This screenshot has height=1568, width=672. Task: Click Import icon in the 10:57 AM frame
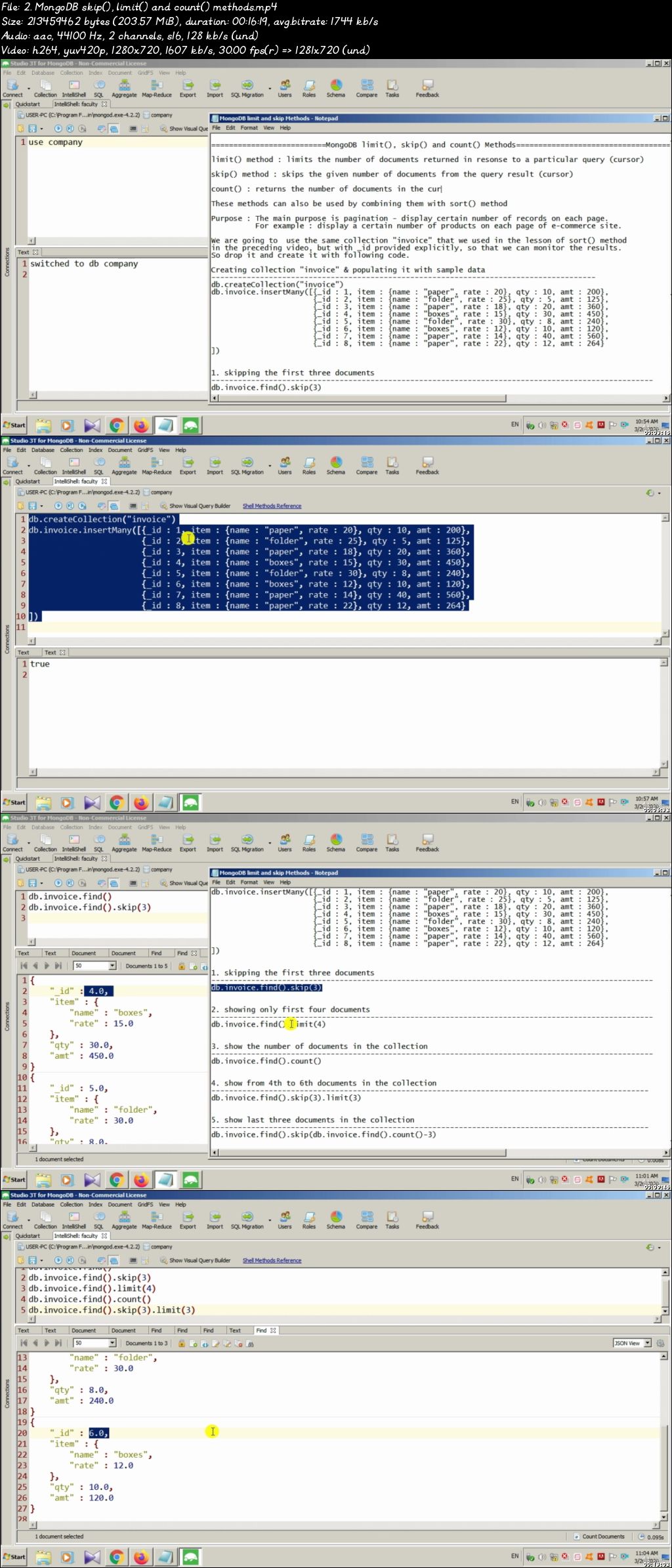215,465
